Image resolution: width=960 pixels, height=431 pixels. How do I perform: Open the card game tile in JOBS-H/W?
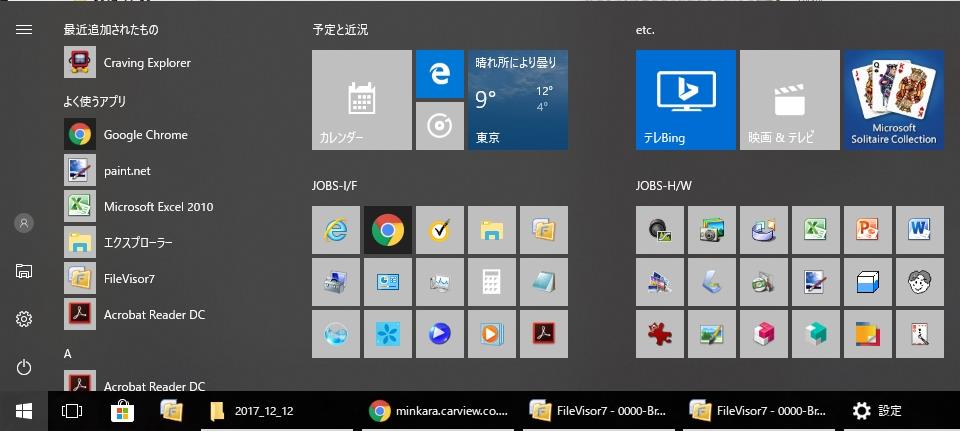point(920,334)
